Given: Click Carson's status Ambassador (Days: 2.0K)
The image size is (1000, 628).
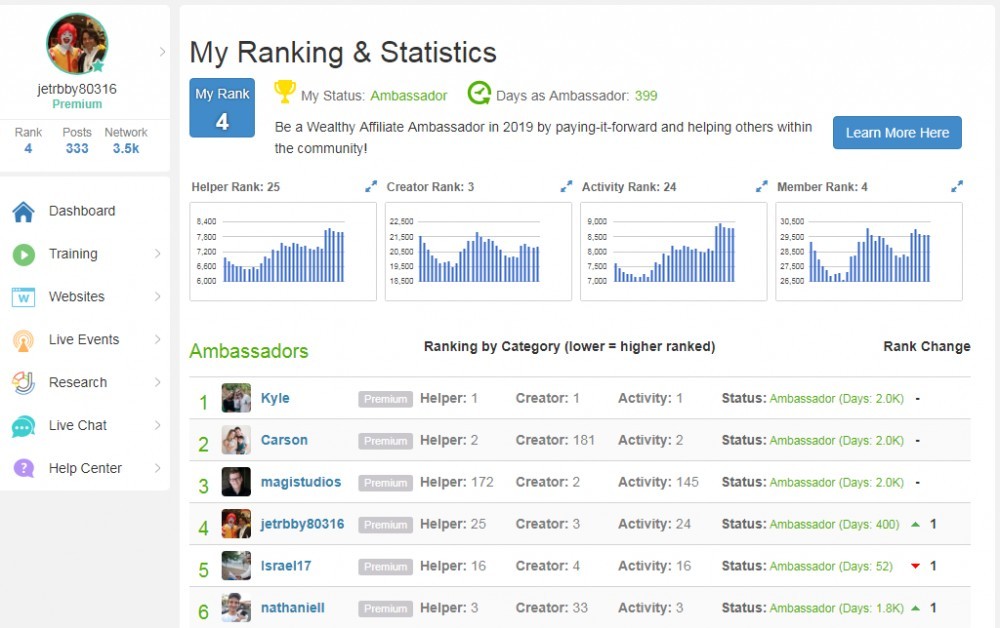Looking at the screenshot, I should tap(836, 441).
